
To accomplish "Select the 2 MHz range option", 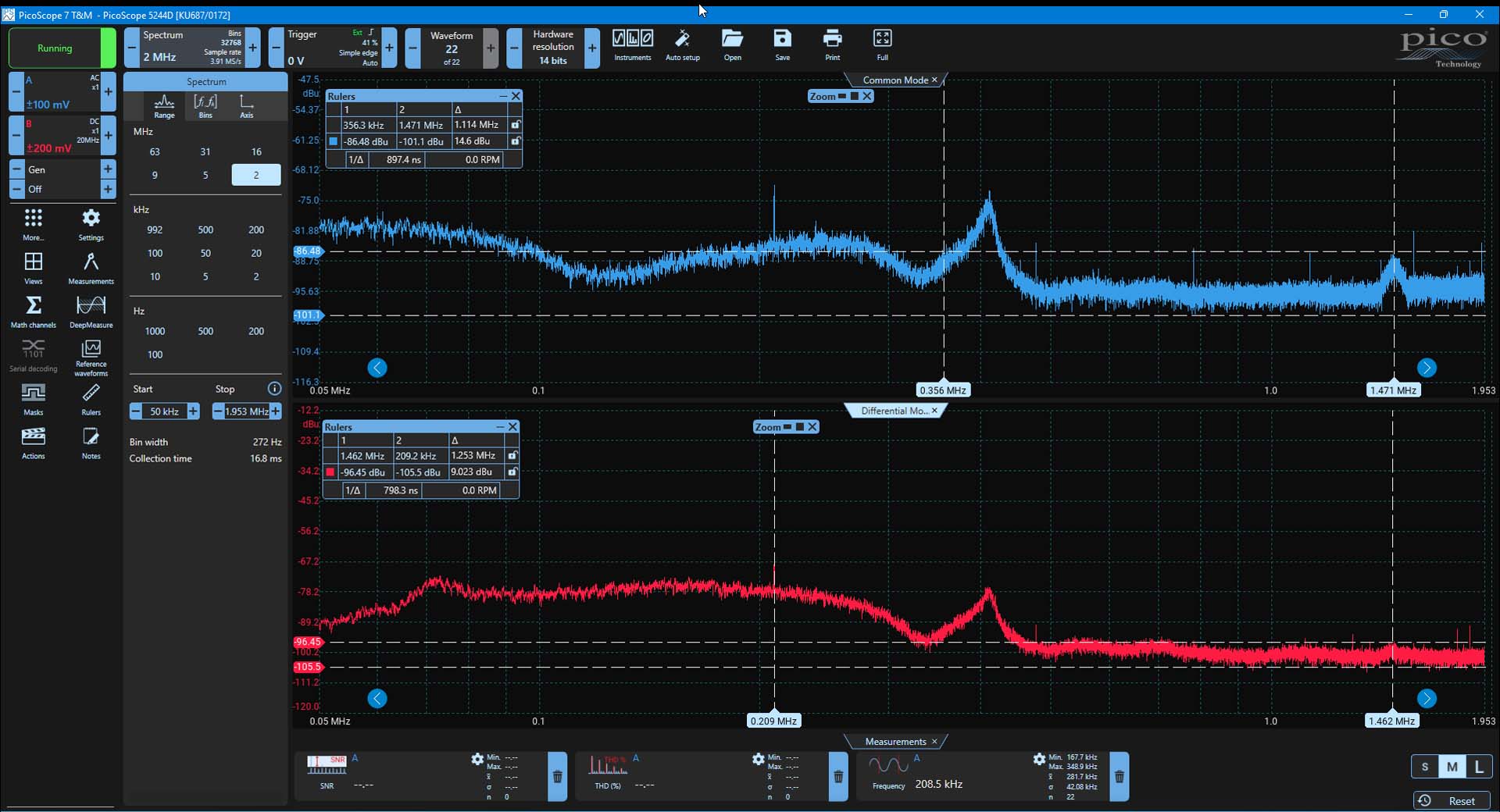I will tap(256, 175).
